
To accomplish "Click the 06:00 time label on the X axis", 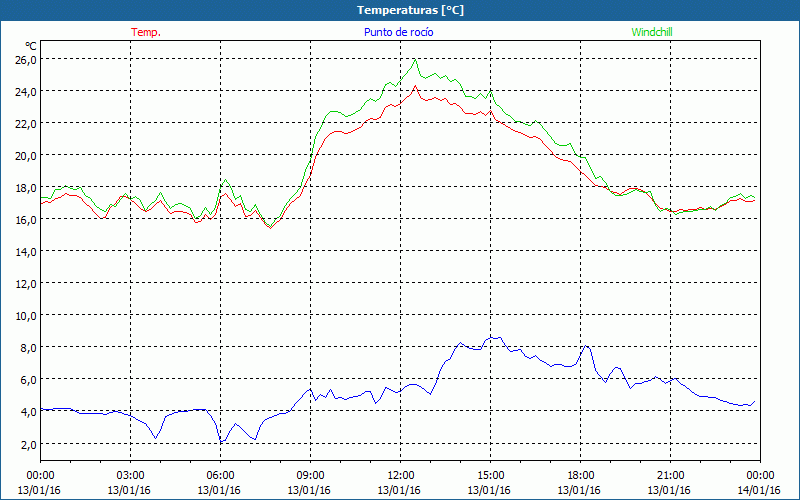I will [x=220, y=475].
